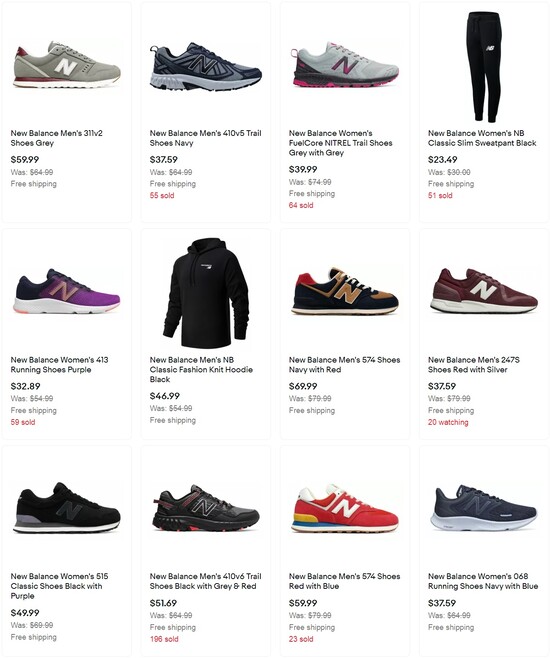Open Women's NB Classic Slim Sweatpant Black link

click(x=482, y=138)
